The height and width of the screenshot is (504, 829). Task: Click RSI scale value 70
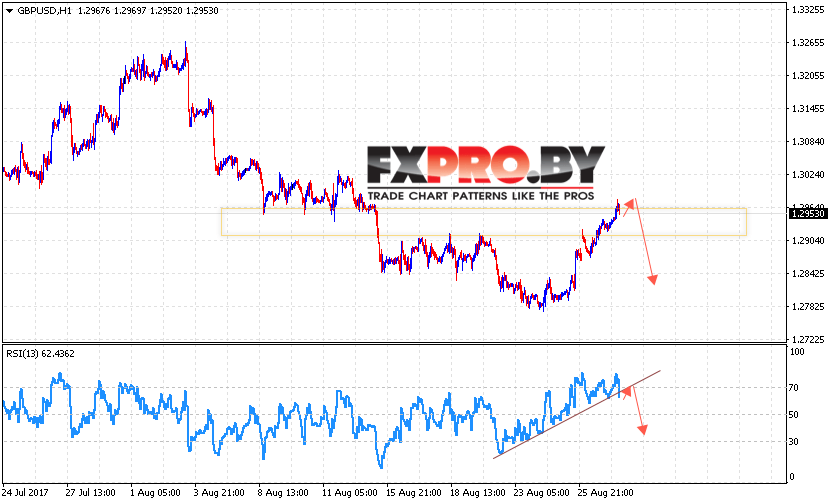tap(794, 388)
